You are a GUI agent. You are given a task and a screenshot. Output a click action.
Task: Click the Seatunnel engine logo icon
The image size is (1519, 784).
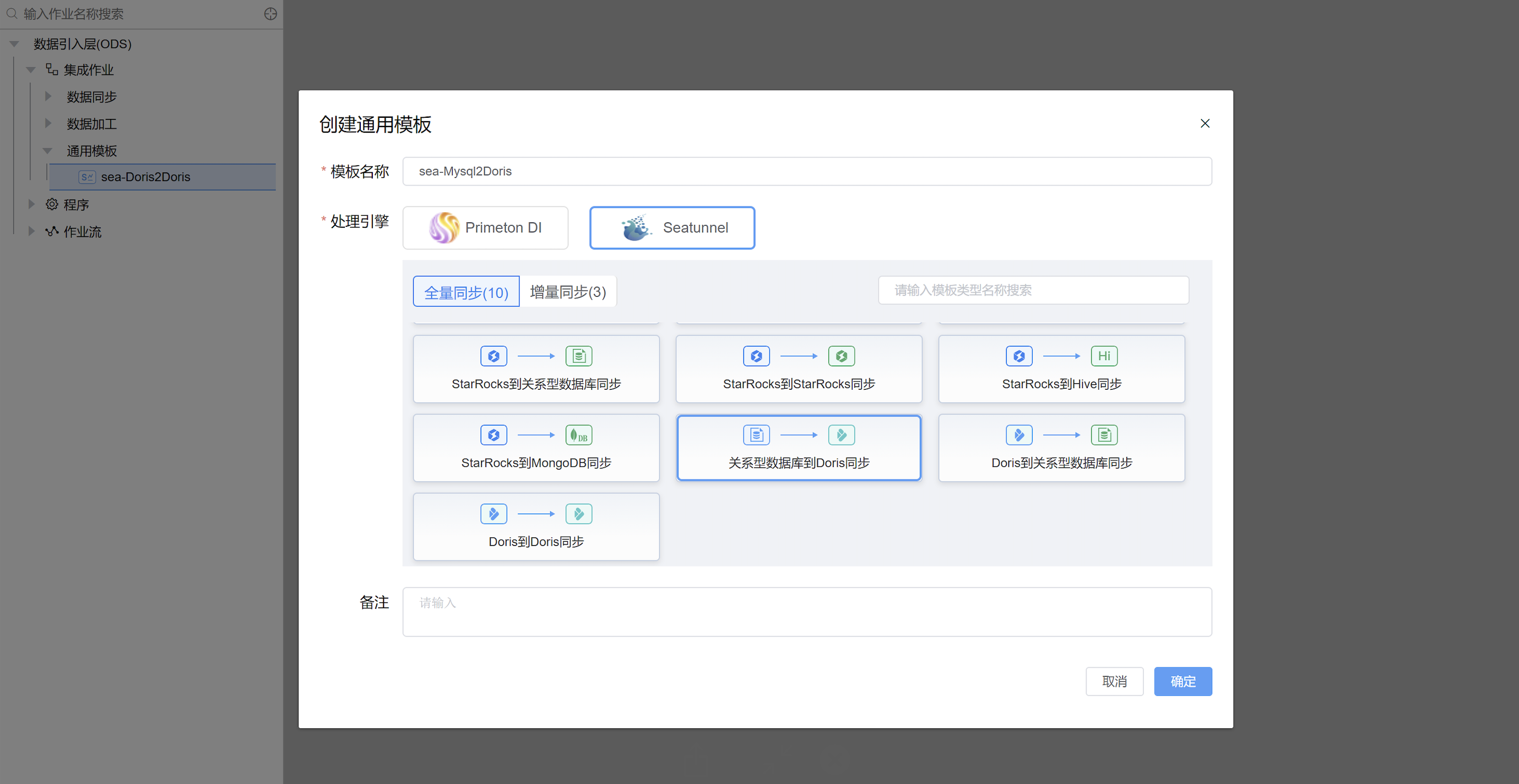pos(636,227)
